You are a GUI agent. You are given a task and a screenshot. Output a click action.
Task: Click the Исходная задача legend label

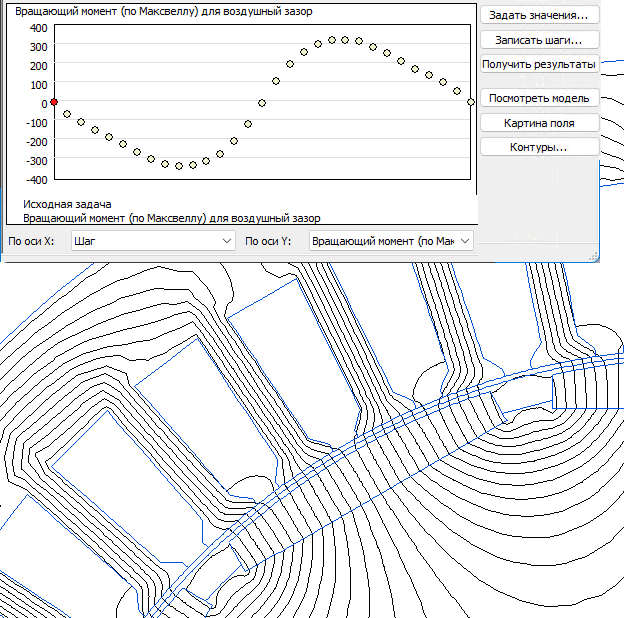(67, 204)
